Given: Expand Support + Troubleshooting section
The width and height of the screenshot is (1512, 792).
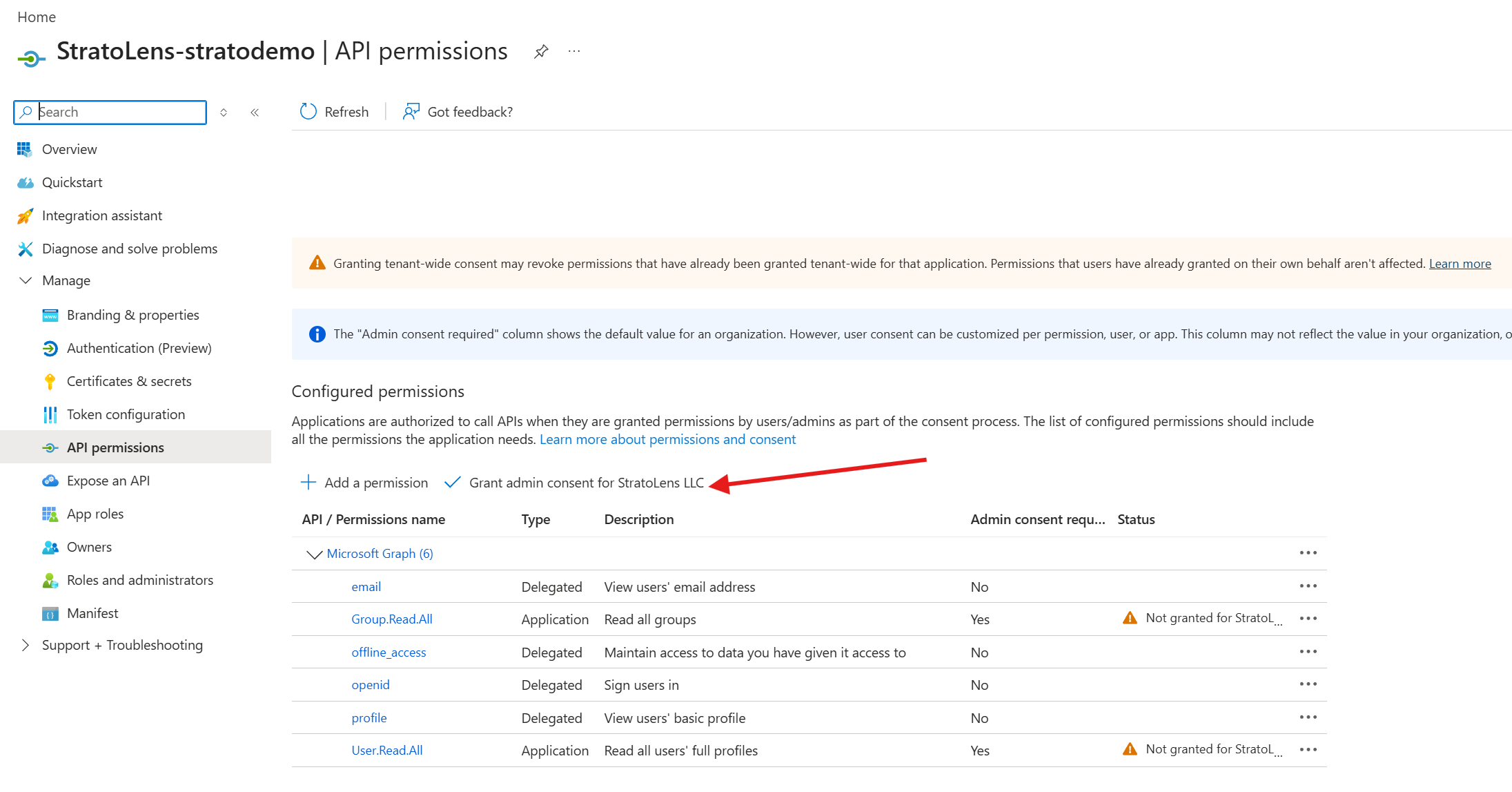Looking at the screenshot, I should coord(26,645).
